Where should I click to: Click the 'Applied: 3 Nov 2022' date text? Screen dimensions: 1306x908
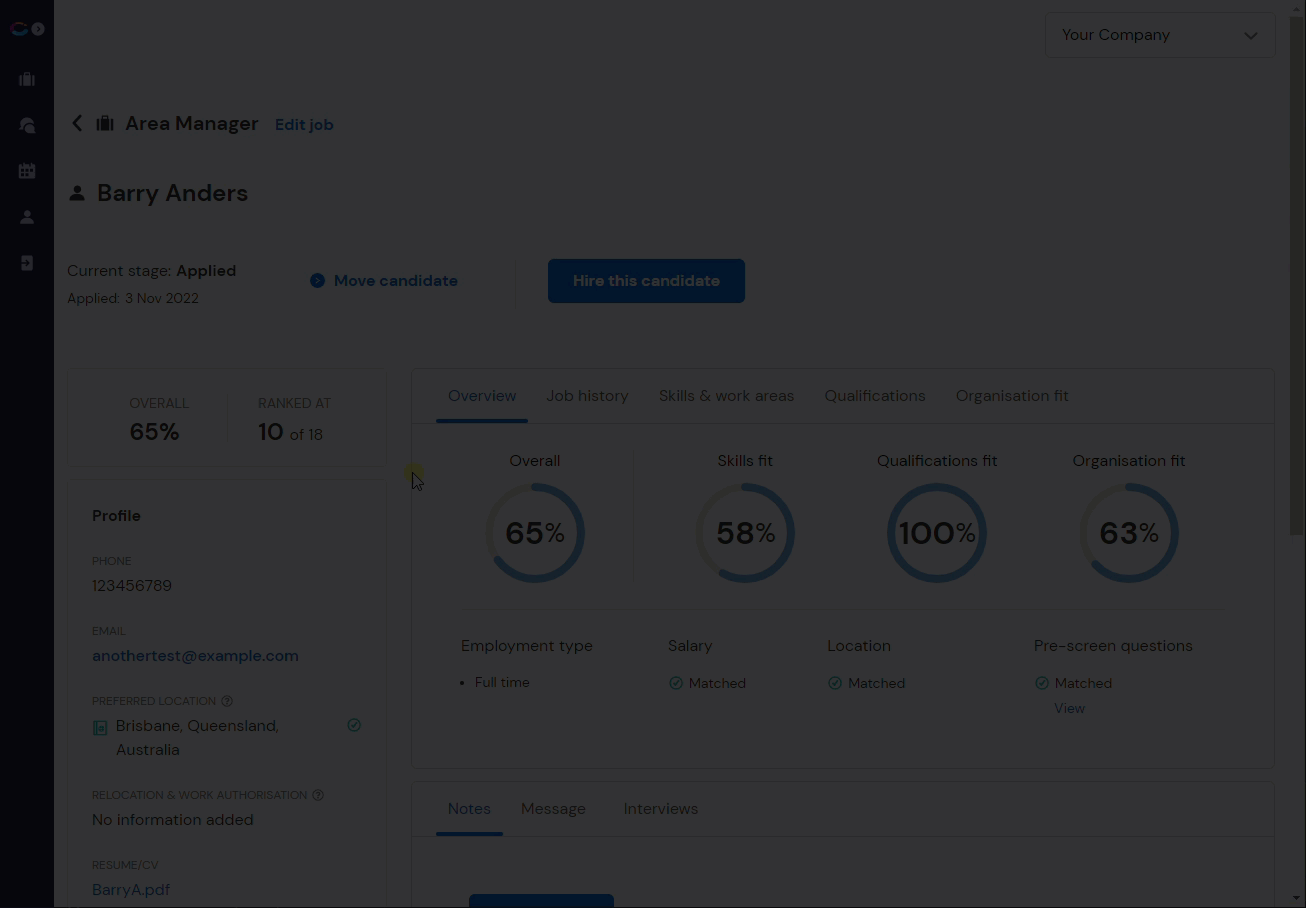coord(133,298)
